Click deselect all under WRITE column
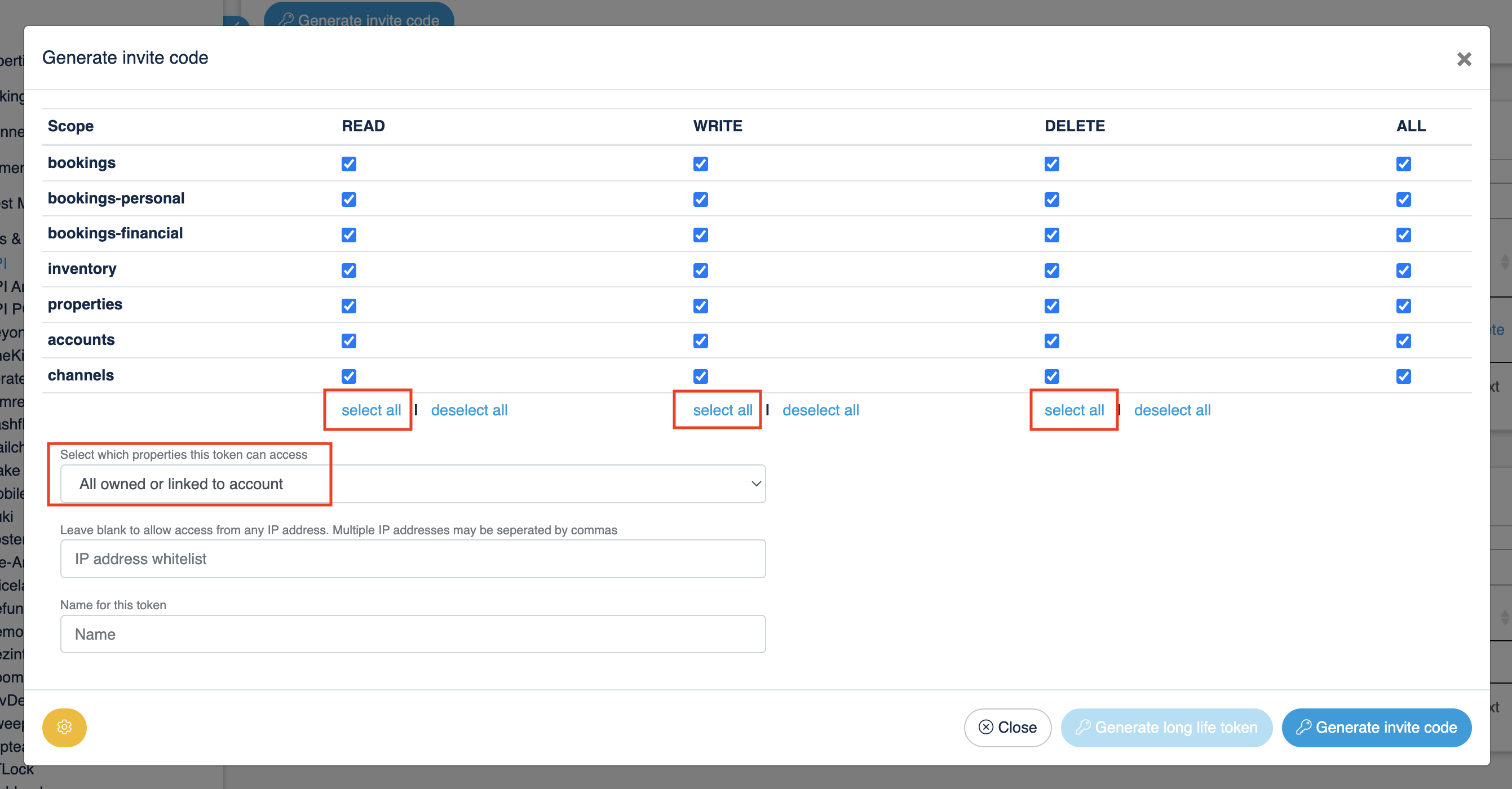1512x789 pixels. pos(821,410)
